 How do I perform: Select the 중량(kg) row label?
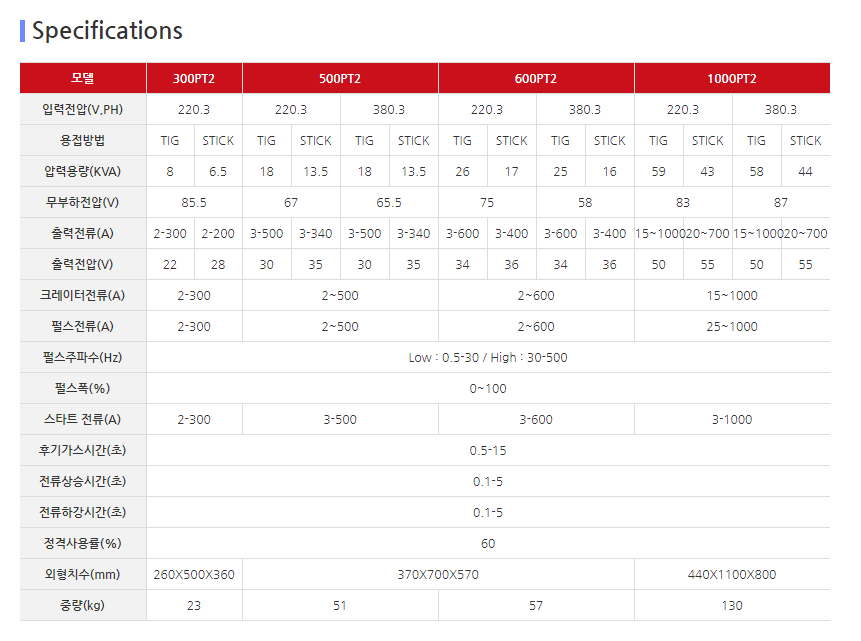(83, 606)
